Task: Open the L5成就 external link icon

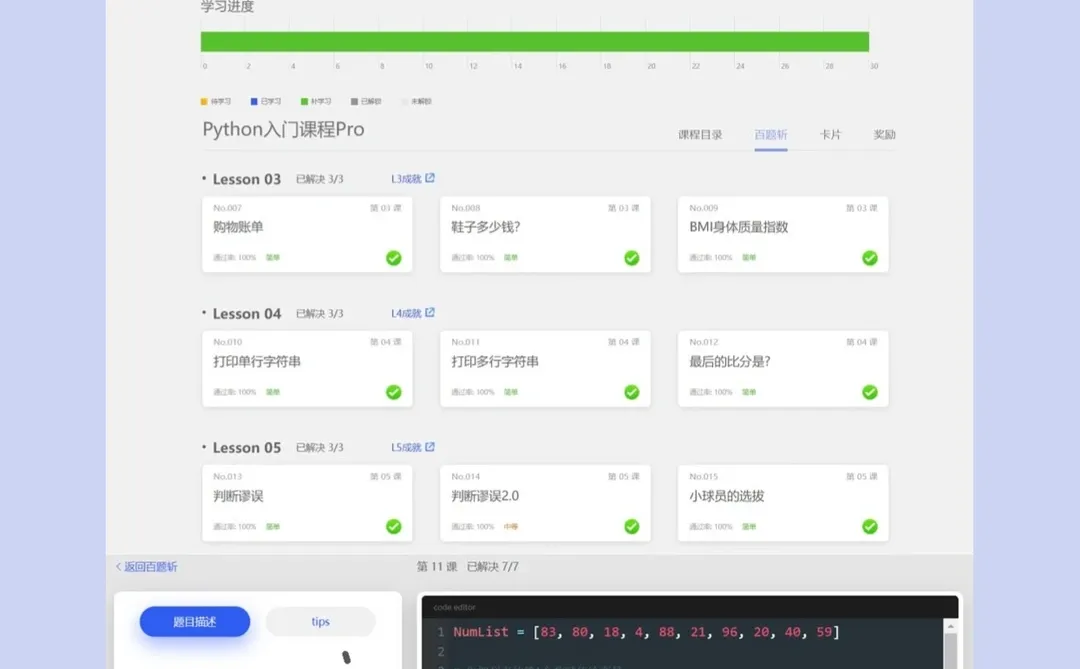Action: tap(430, 447)
